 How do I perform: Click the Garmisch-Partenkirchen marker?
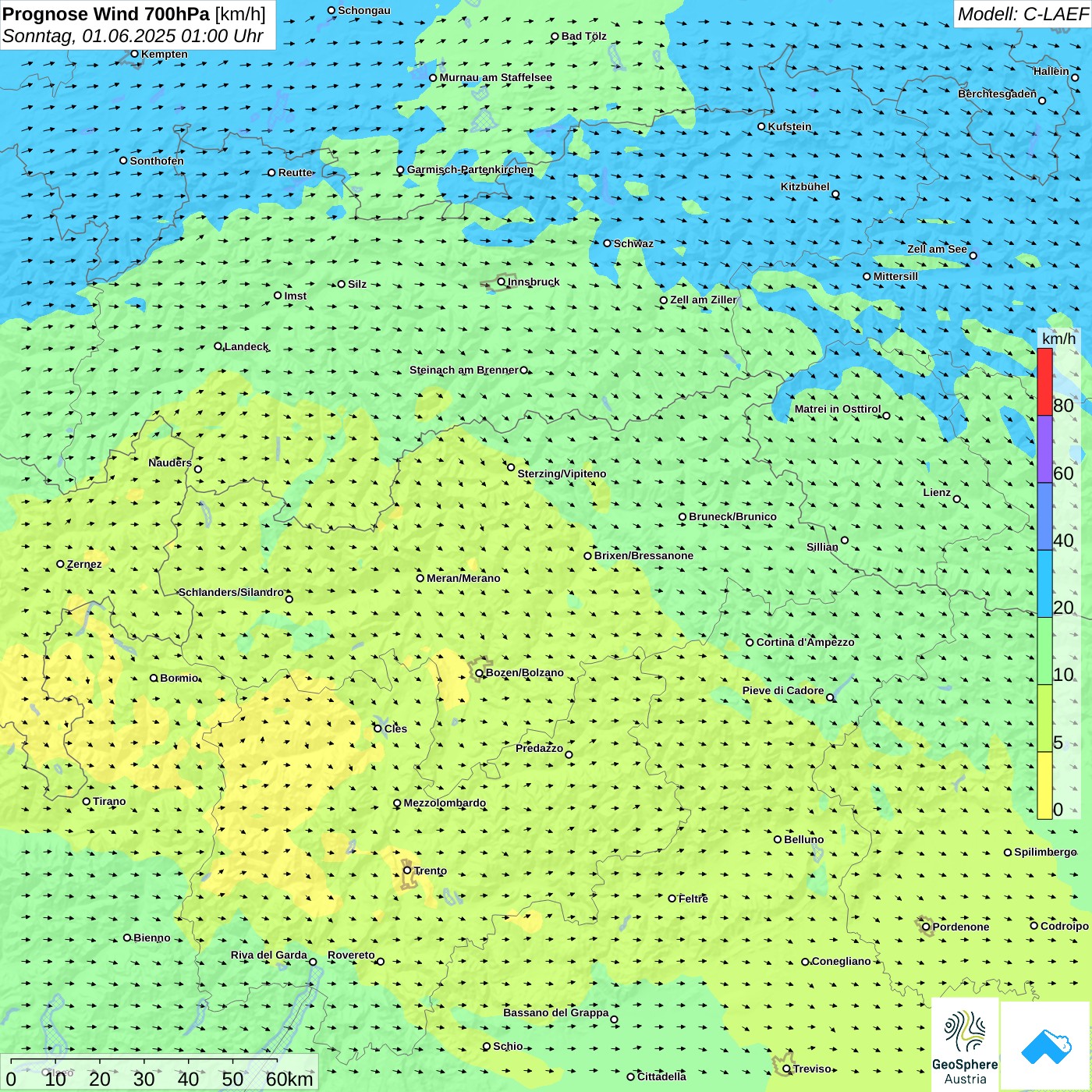coord(400,170)
